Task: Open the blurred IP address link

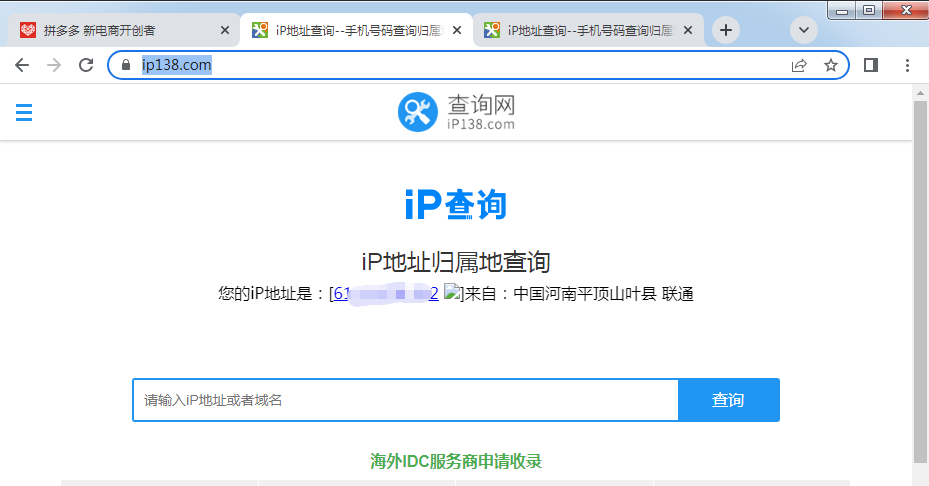Action: coord(386,293)
